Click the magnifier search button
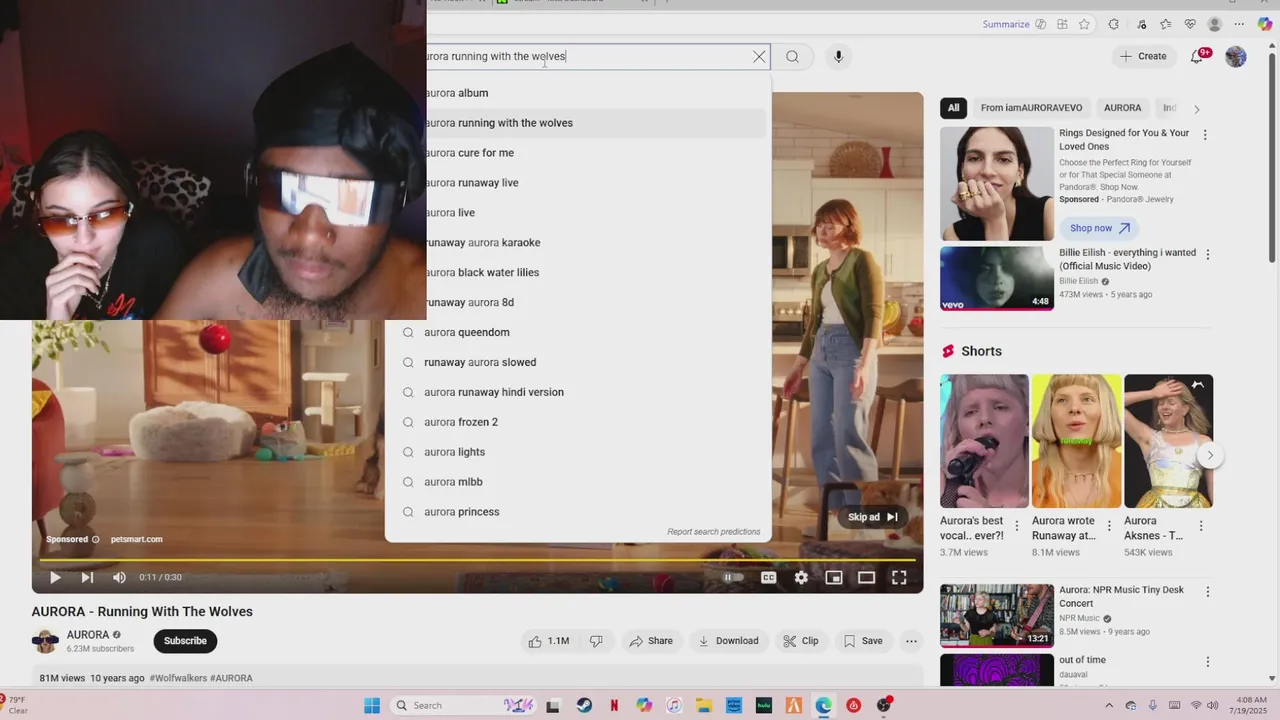1280x720 pixels. coord(792,57)
